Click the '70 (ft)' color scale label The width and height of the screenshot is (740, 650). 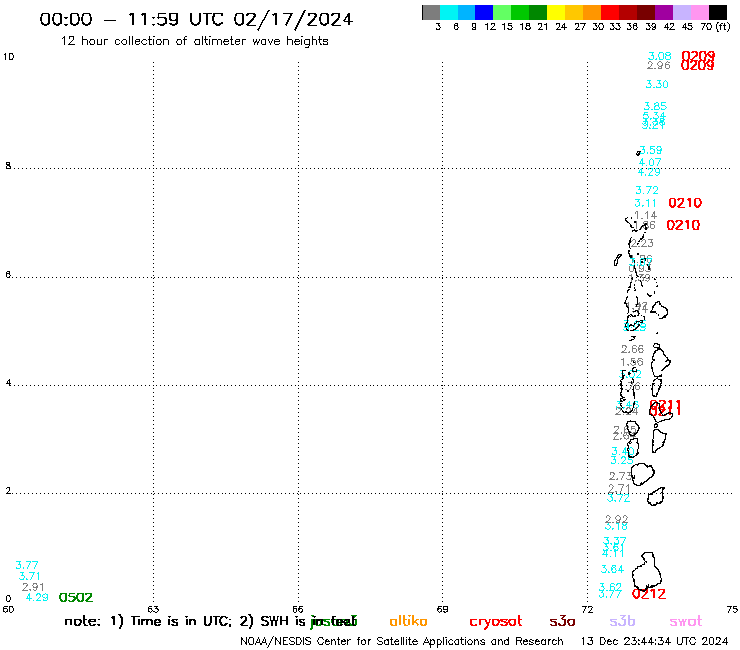[715, 26]
